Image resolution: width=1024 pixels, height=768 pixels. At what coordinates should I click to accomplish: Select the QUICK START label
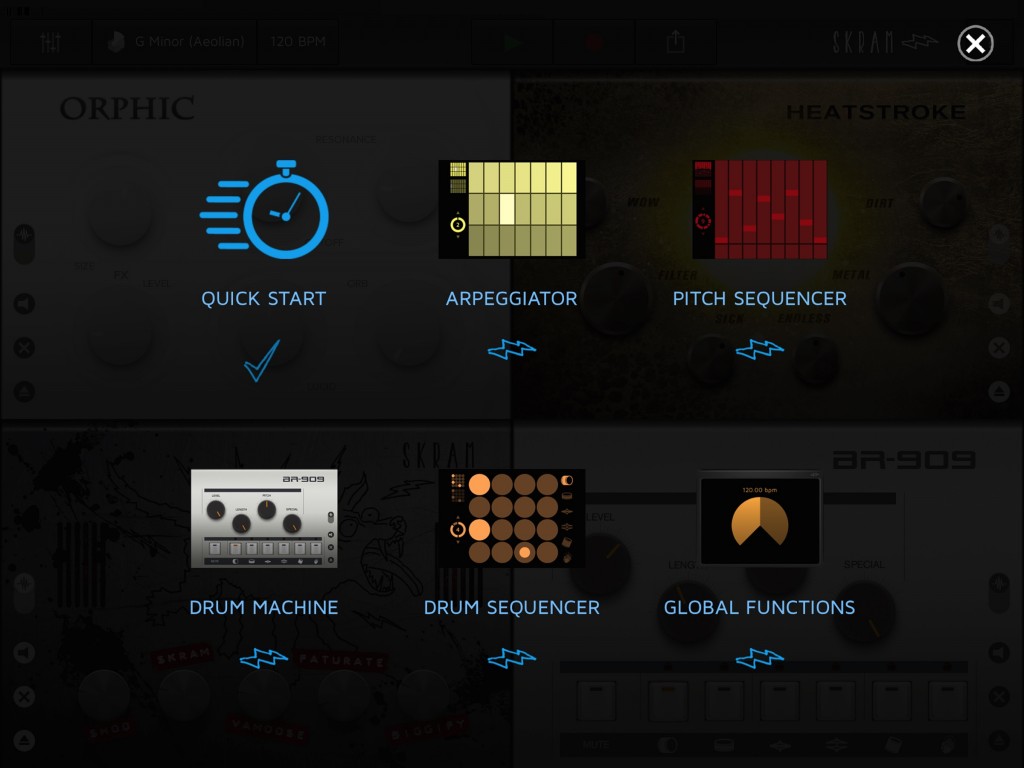[x=263, y=298]
